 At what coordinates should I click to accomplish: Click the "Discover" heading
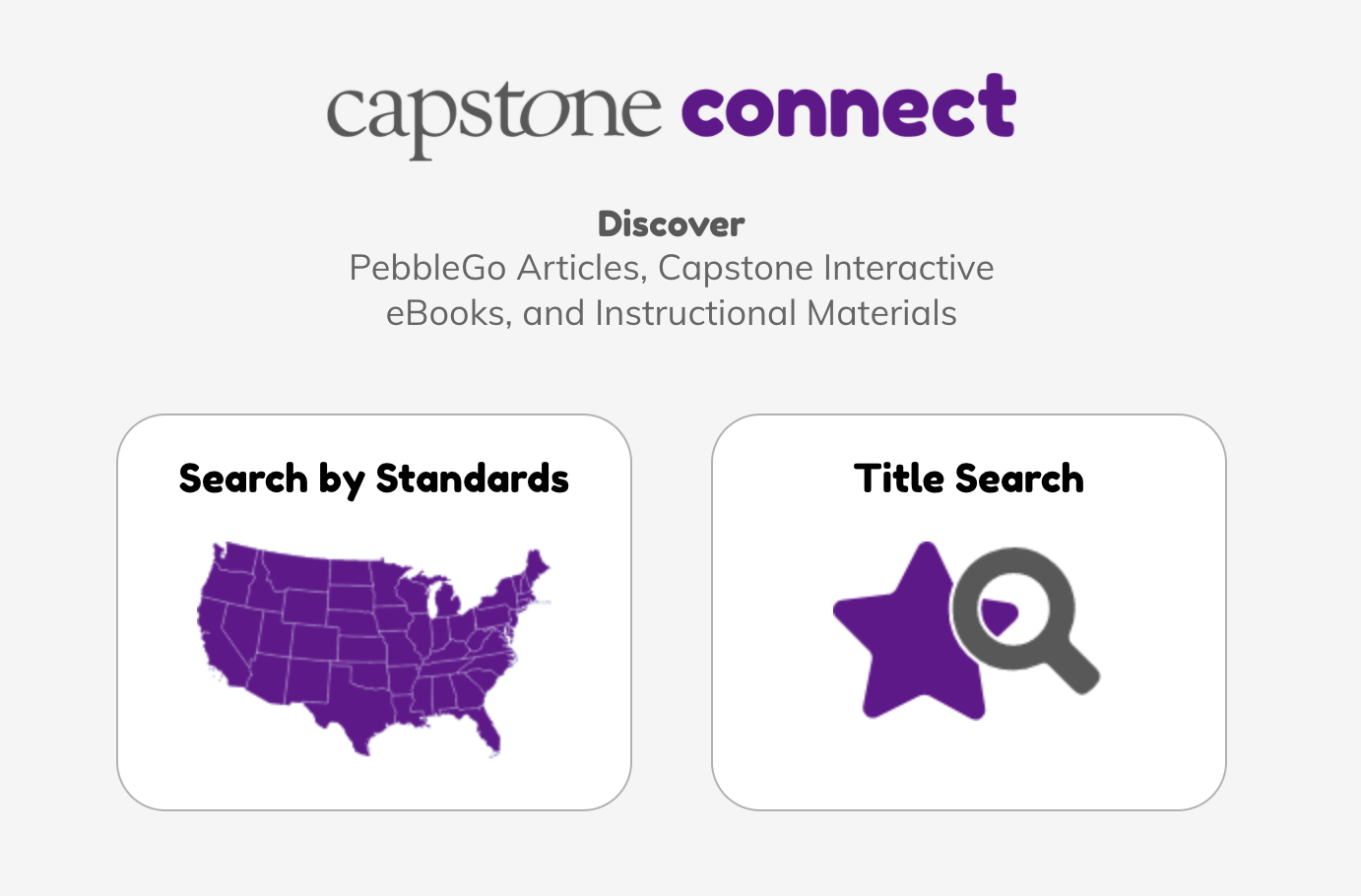672,224
